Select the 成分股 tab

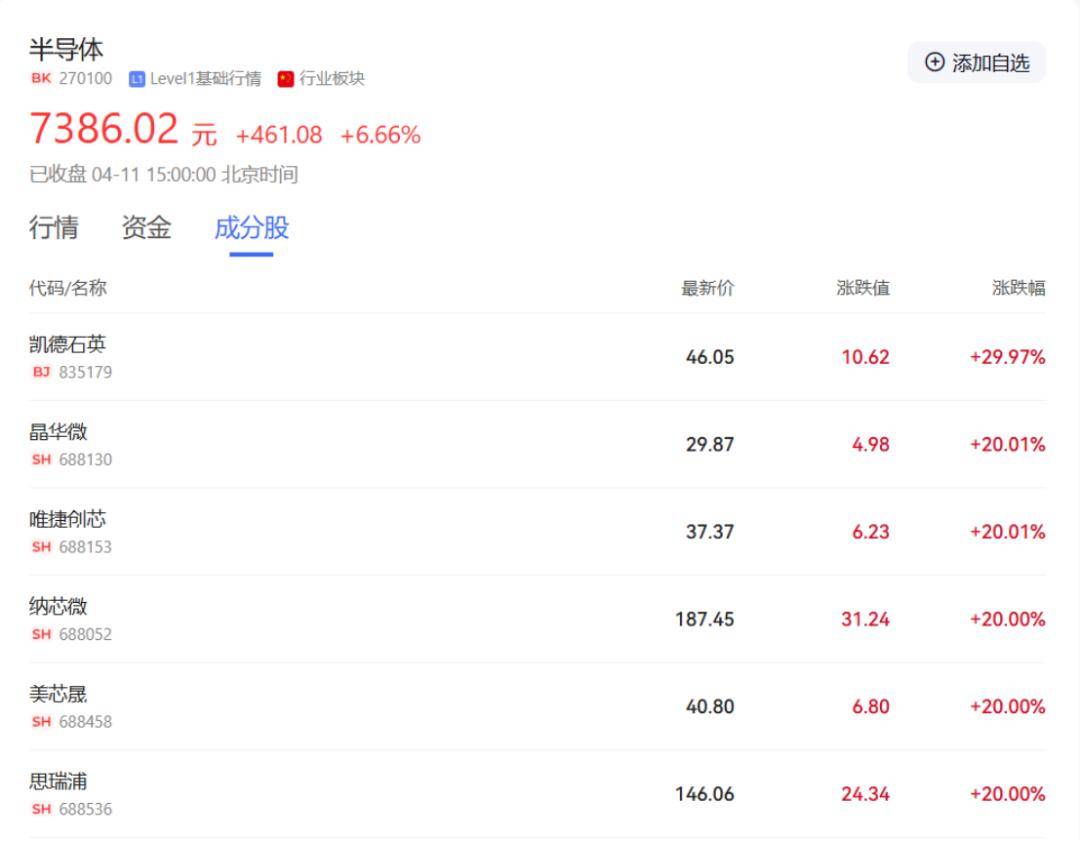pos(251,228)
